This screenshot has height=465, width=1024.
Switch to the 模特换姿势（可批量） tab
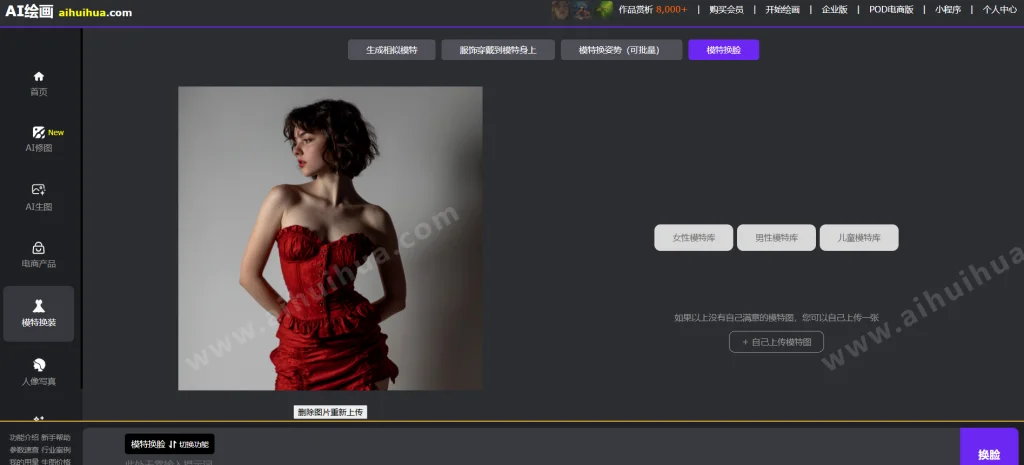pyautogui.click(x=621, y=50)
